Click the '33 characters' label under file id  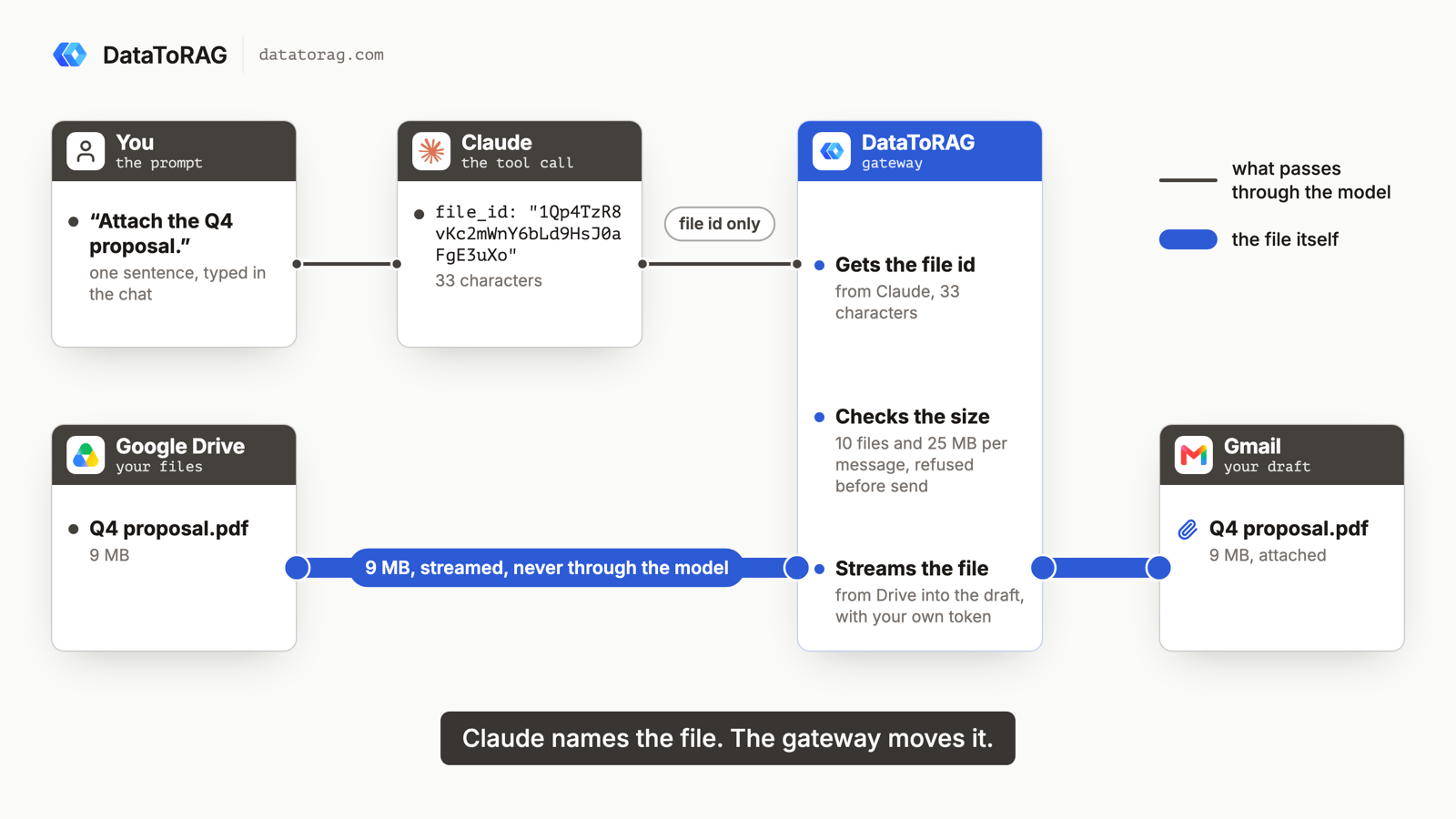489,280
